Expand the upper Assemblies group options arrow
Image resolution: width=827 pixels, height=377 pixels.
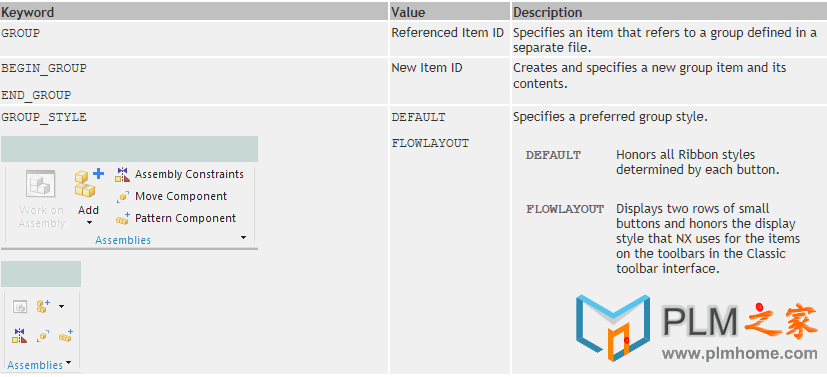point(243,238)
